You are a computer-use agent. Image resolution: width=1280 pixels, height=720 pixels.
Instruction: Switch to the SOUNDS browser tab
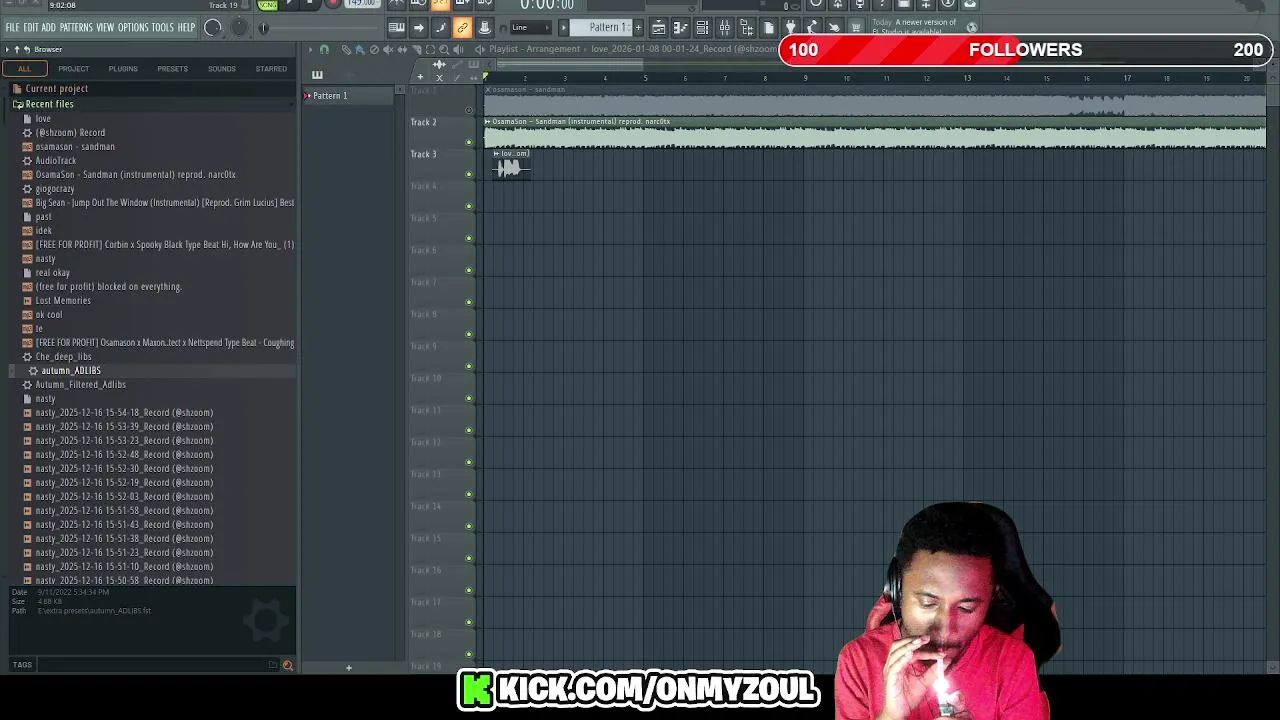(x=222, y=69)
